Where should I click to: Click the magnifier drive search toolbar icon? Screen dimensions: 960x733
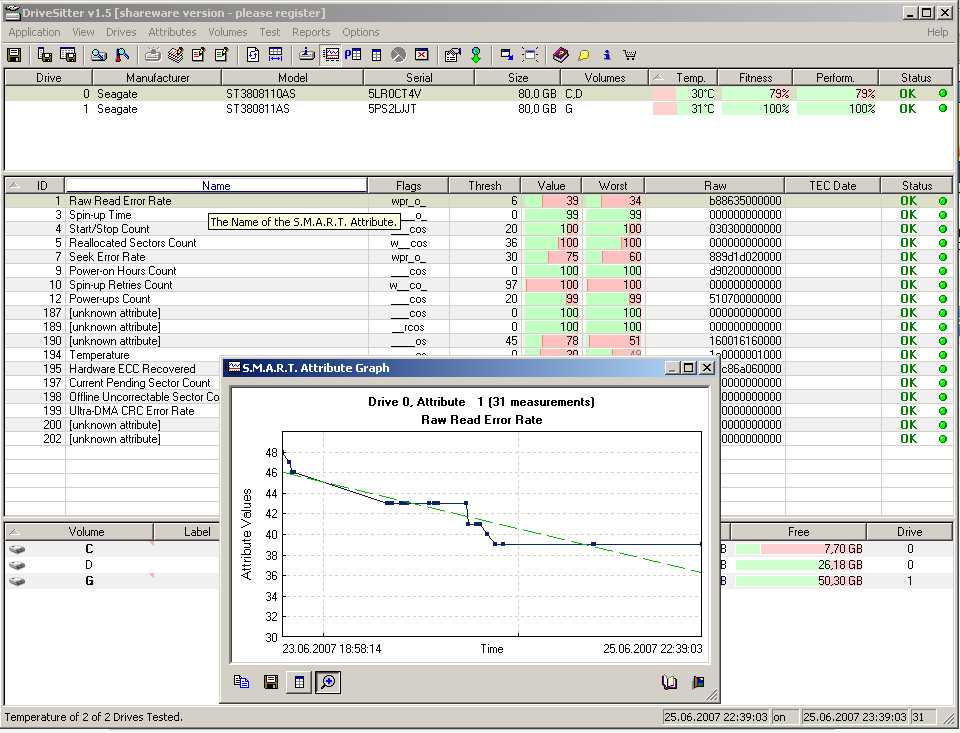point(99,55)
